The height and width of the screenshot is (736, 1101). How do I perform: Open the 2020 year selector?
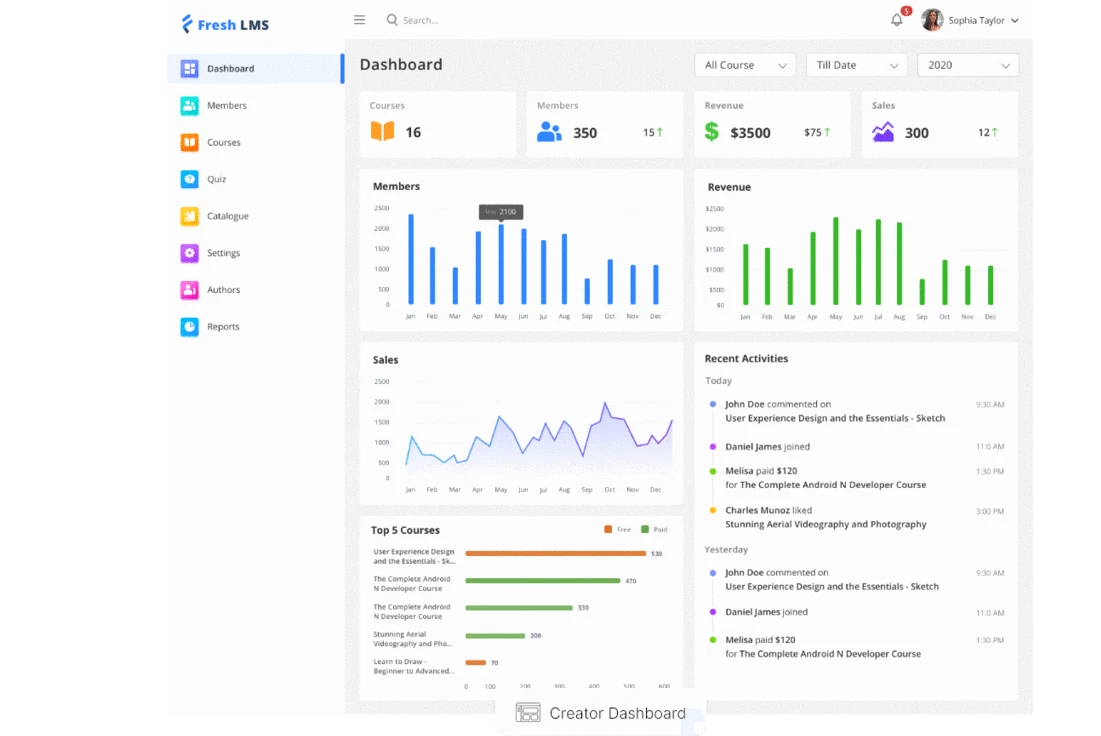coord(966,64)
